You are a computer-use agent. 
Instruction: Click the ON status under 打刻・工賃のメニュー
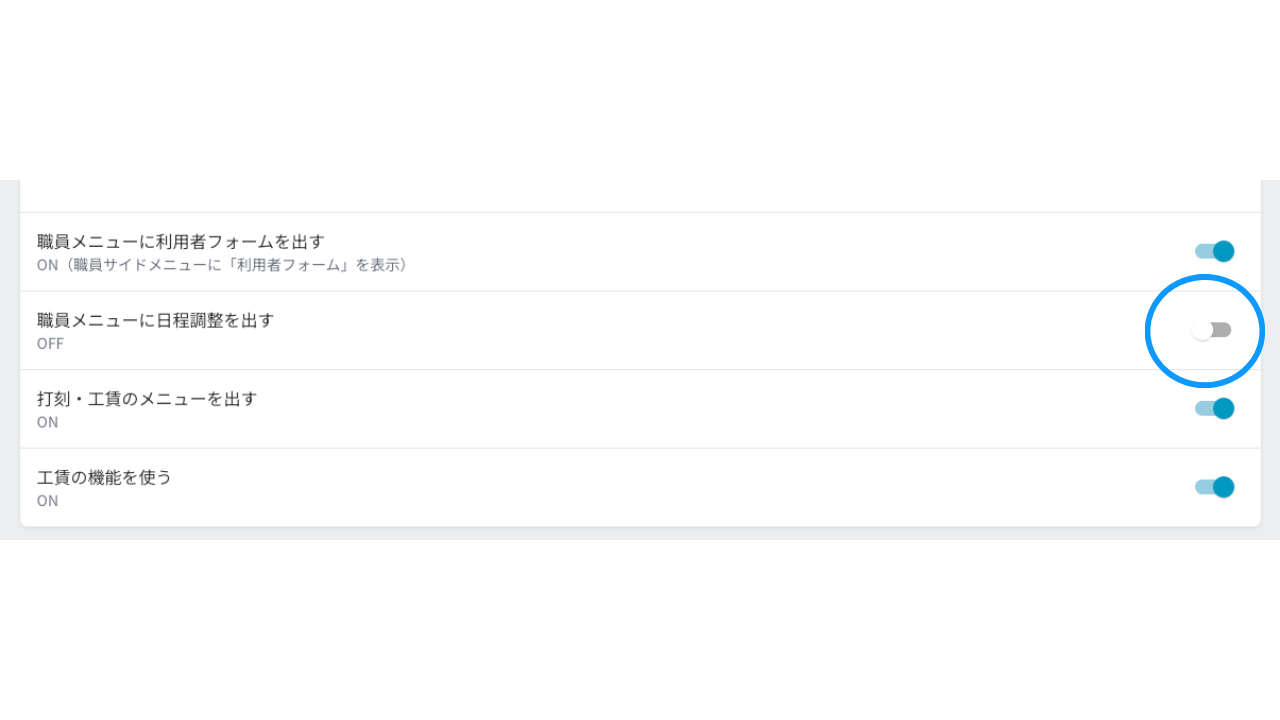(x=48, y=422)
